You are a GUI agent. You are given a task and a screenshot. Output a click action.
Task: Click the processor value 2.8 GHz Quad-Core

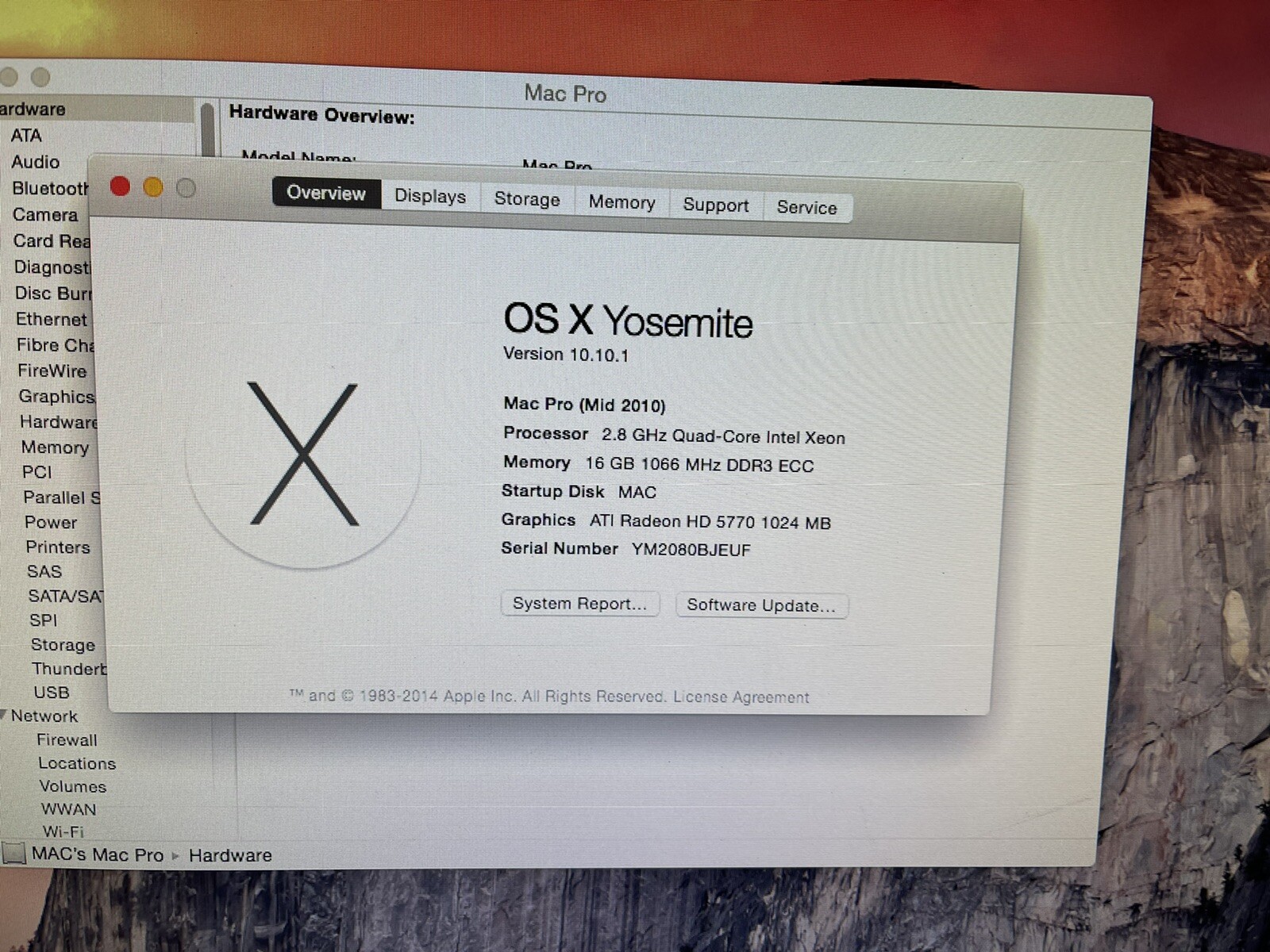click(x=723, y=437)
